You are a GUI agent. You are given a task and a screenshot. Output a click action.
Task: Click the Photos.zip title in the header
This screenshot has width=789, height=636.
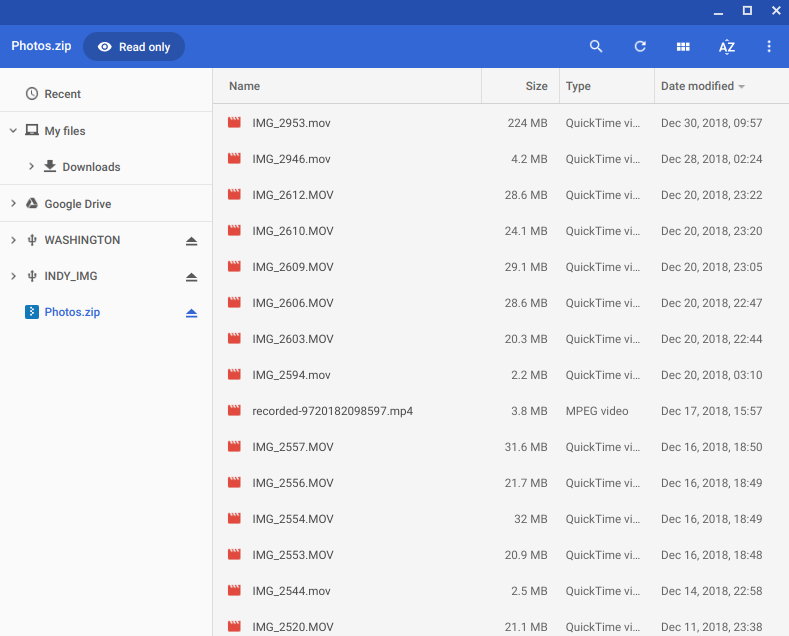tap(41, 46)
